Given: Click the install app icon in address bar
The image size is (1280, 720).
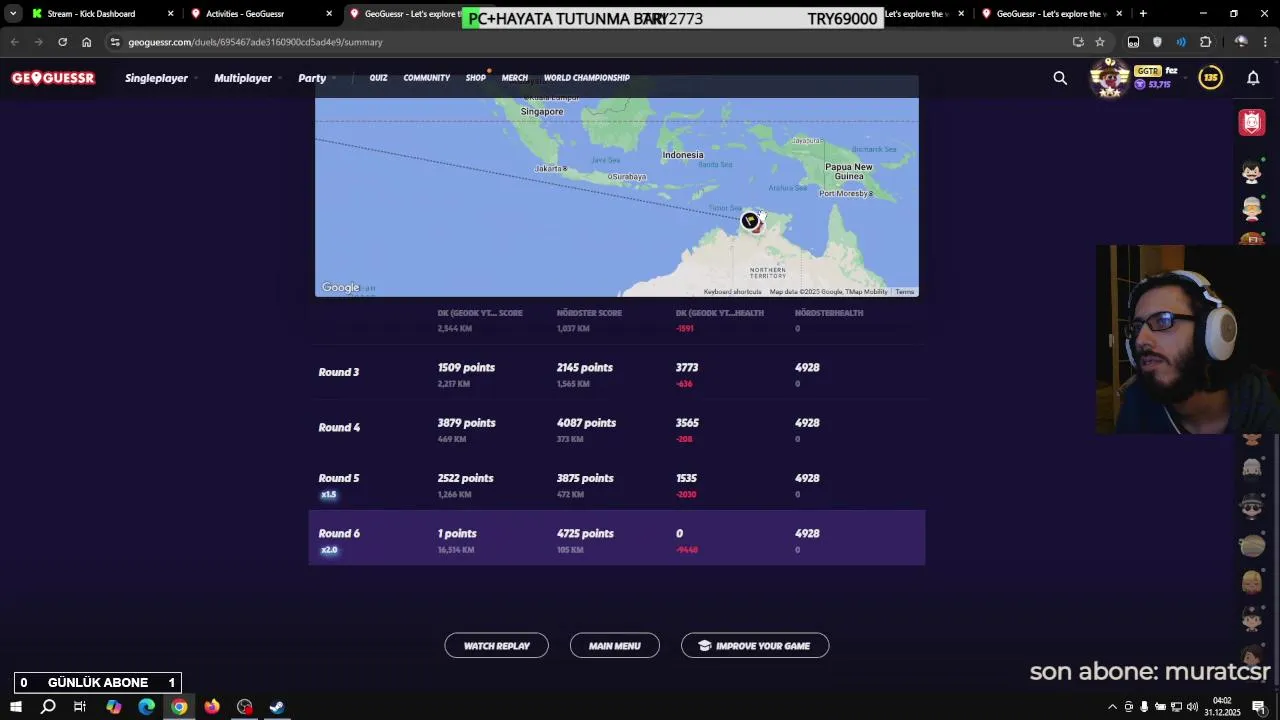Looking at the screenshot, I should point(1078,42).
